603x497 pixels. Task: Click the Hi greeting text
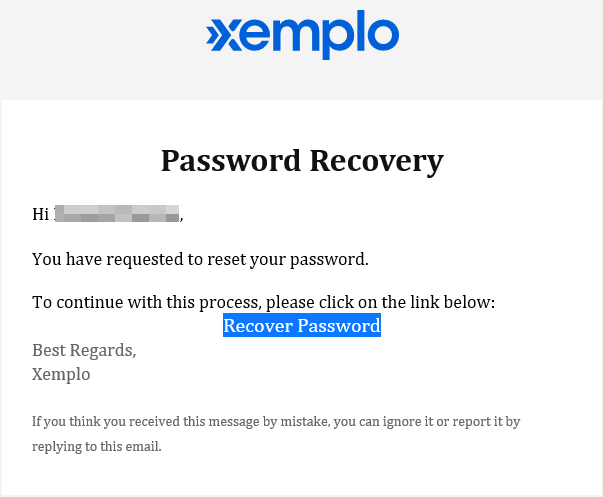coord(40,214)
